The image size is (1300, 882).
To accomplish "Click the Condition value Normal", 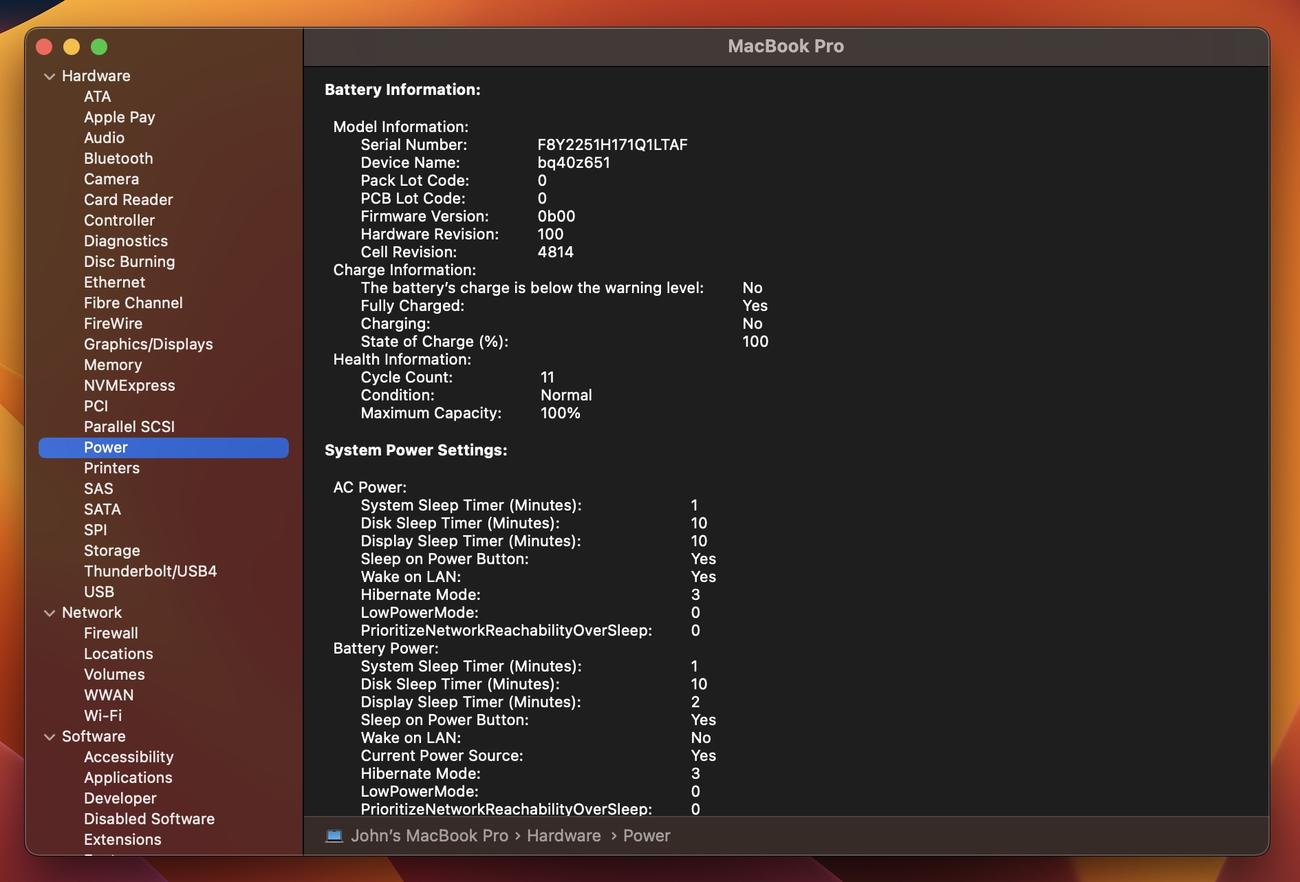I will coord(566,396).
